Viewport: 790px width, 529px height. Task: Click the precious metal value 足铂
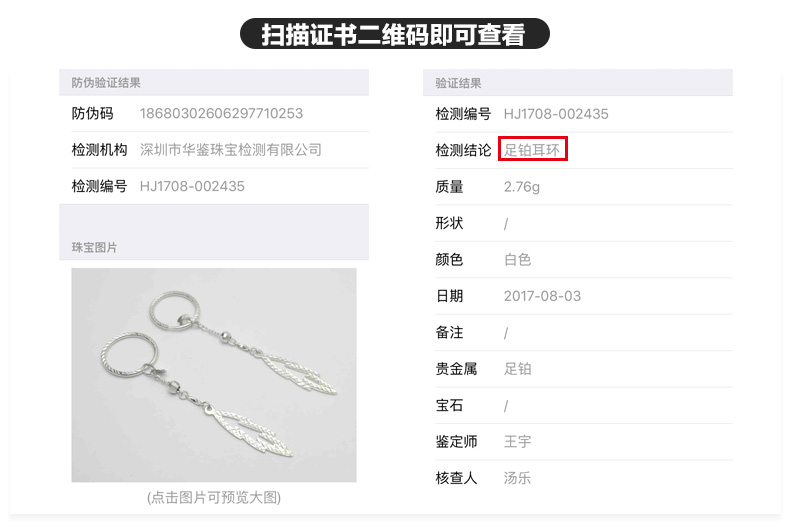tap(517, 369)
